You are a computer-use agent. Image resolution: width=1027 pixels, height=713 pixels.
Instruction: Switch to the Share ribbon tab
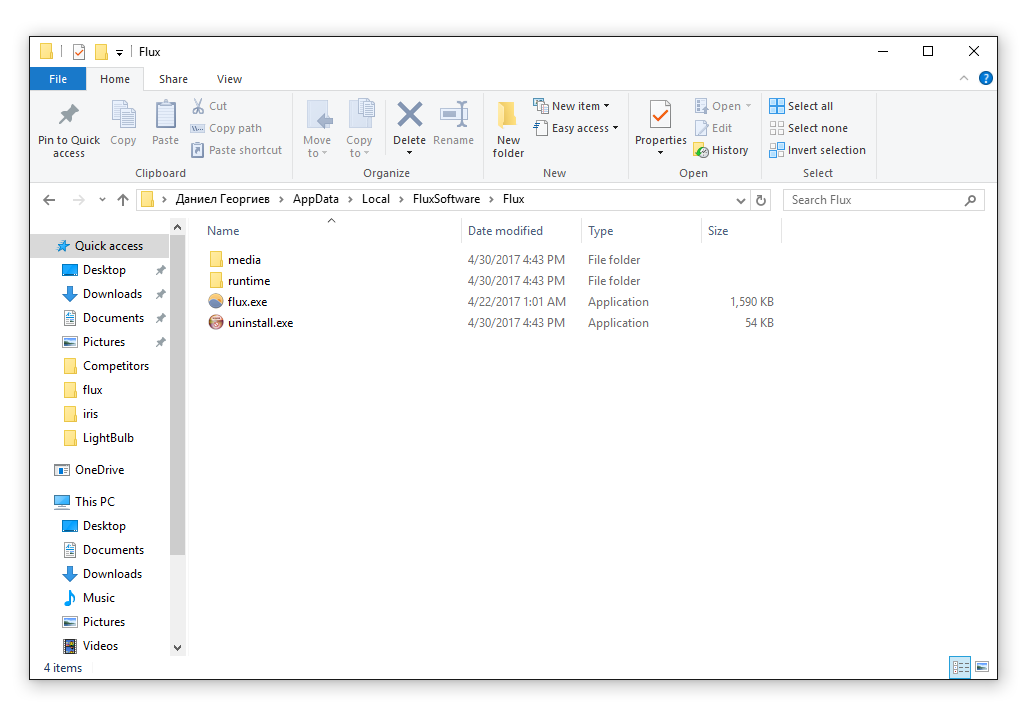[173, 79]
